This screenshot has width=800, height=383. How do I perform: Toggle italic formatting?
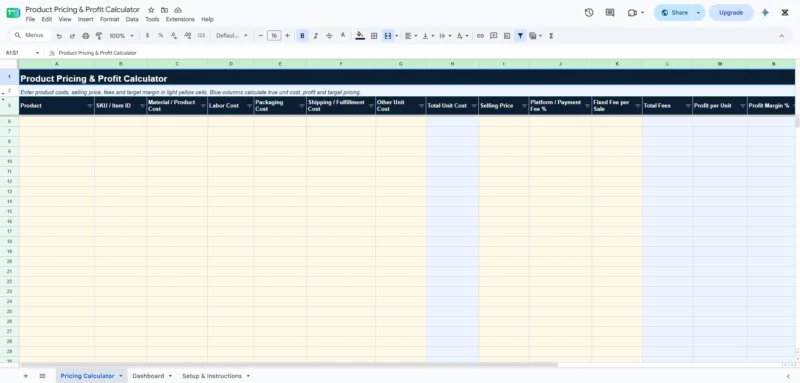coord(316,36)
